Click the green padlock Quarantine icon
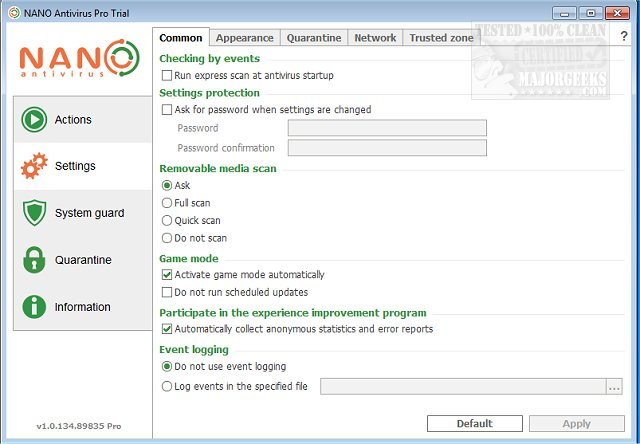This screenshot has width=640, height=444. 34,260
